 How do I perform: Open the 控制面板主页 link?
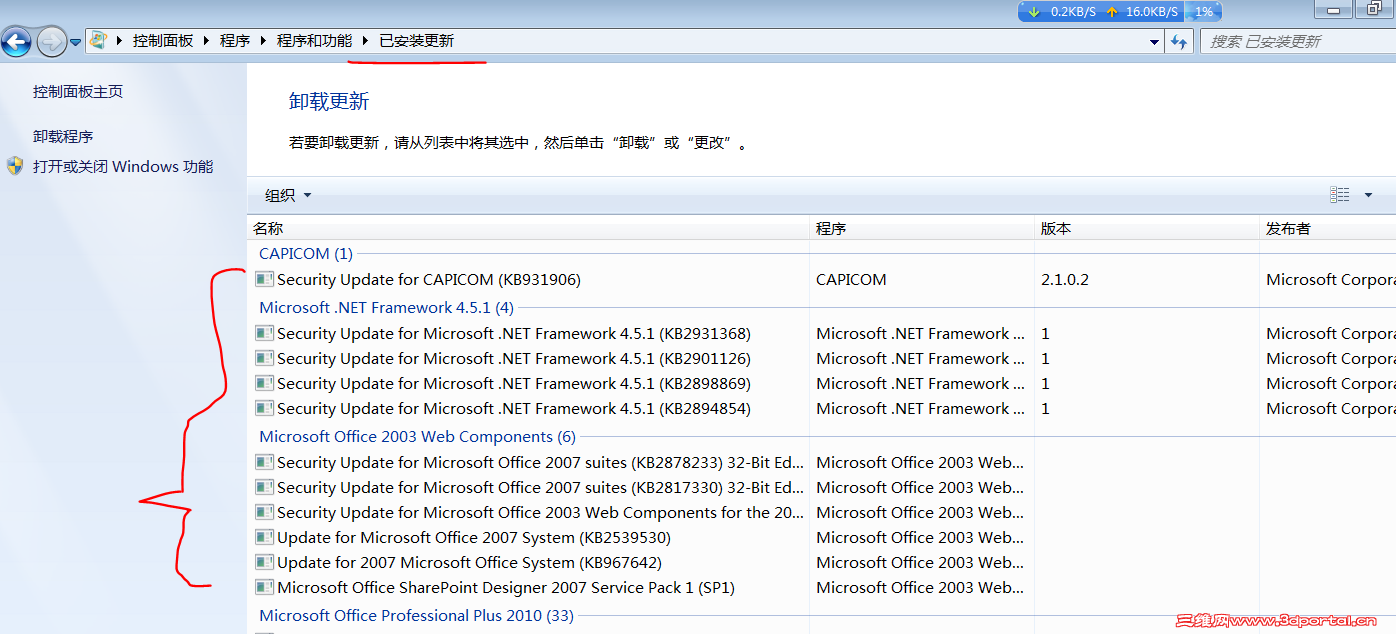(x=78, y=92)
